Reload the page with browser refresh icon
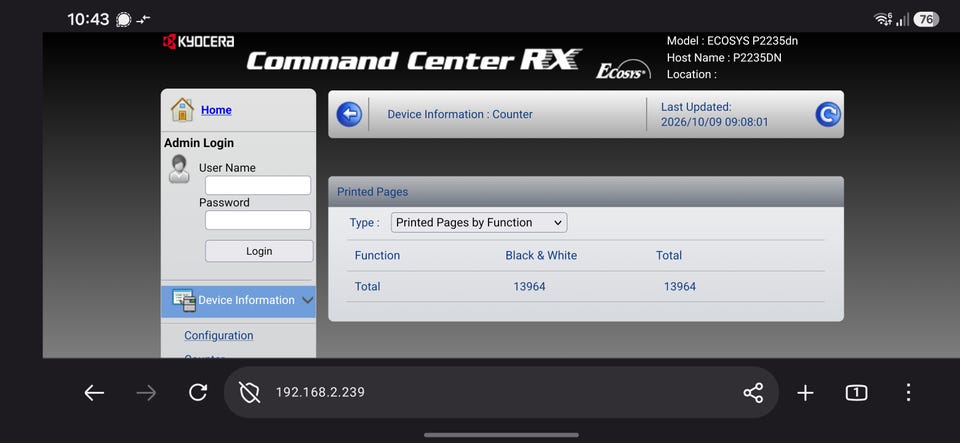This screenshot has height=443, width=960. click(x=198, y=393)
